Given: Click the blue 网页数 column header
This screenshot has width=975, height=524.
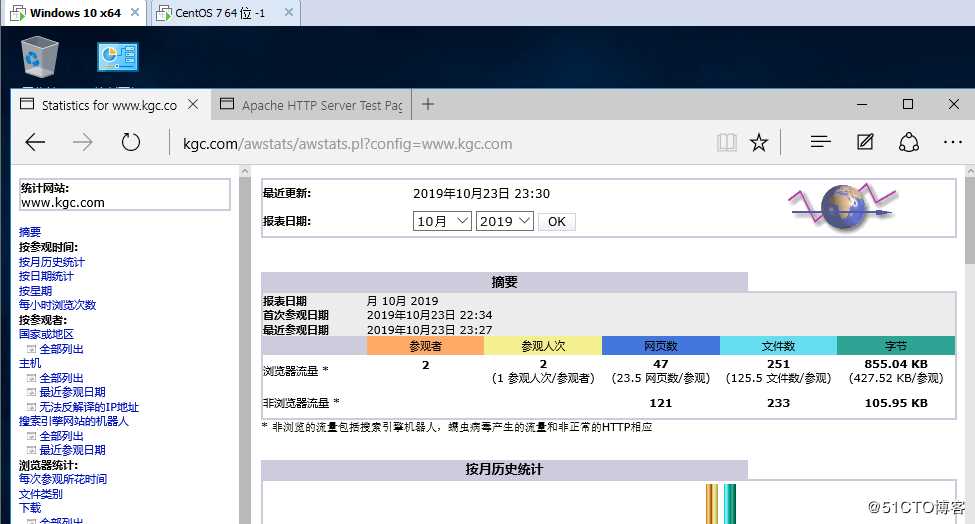Looking at the screenshot, I should point(660,346).
